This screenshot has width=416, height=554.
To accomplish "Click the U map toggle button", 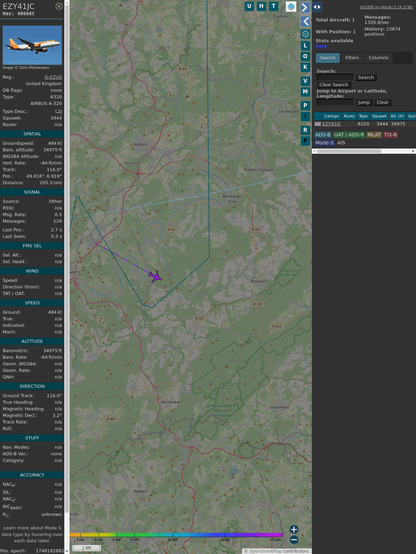I will [249, 6].
